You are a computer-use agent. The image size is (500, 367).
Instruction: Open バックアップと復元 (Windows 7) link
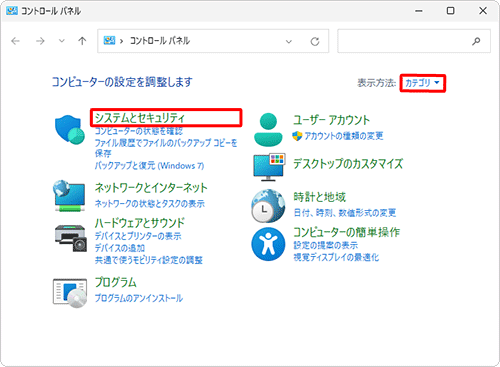[149, 165]
